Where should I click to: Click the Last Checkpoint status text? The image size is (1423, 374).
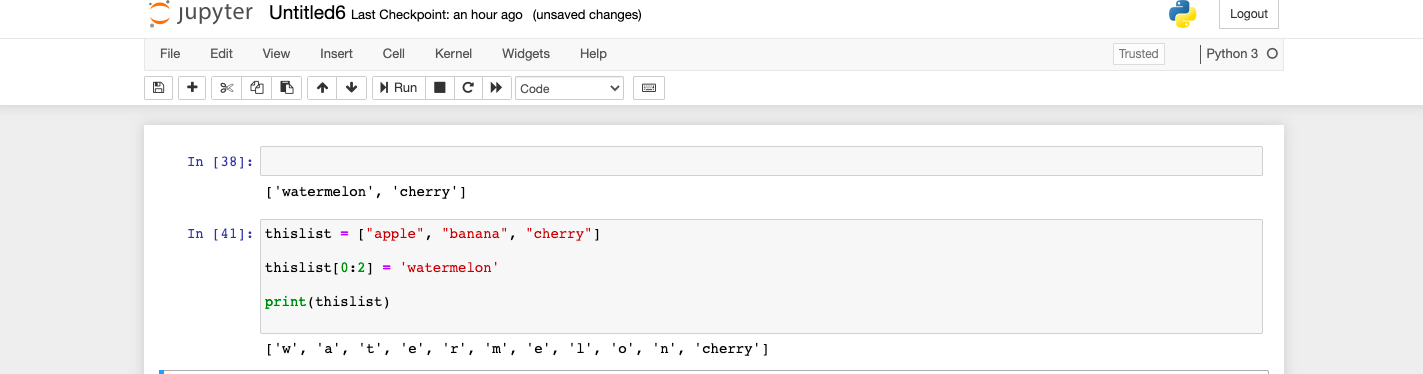(x=438, y=15)
